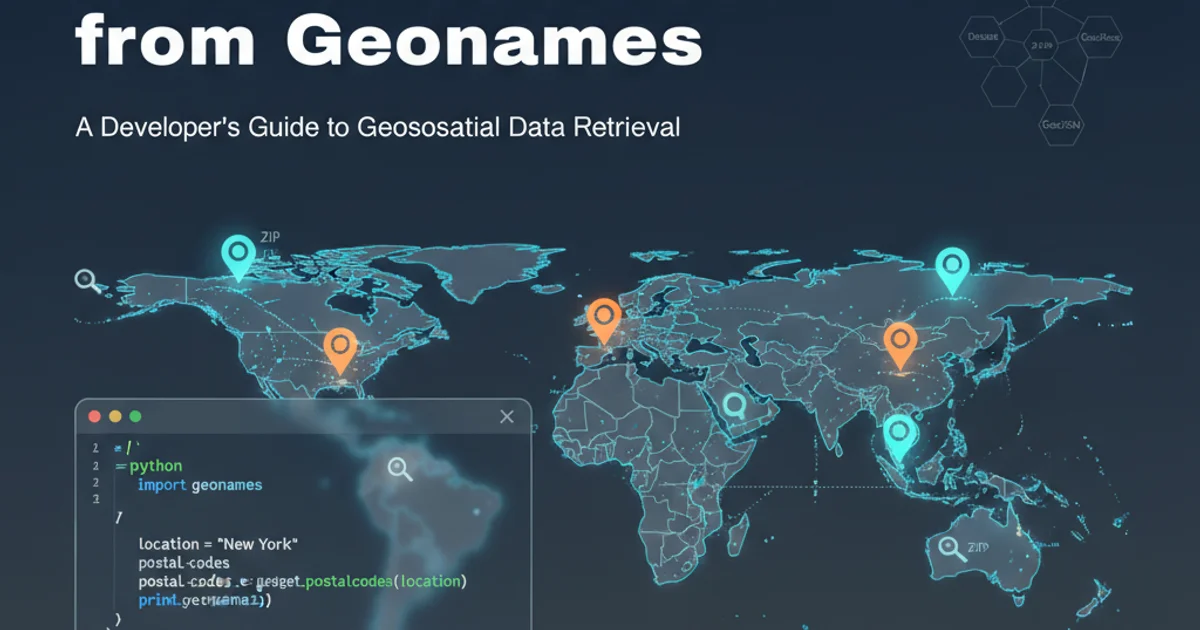Viewport: 1200px width, 630px height.
Task: Click the magnifier icon on the Arabian Peninsula
Action: coord(736,407)
